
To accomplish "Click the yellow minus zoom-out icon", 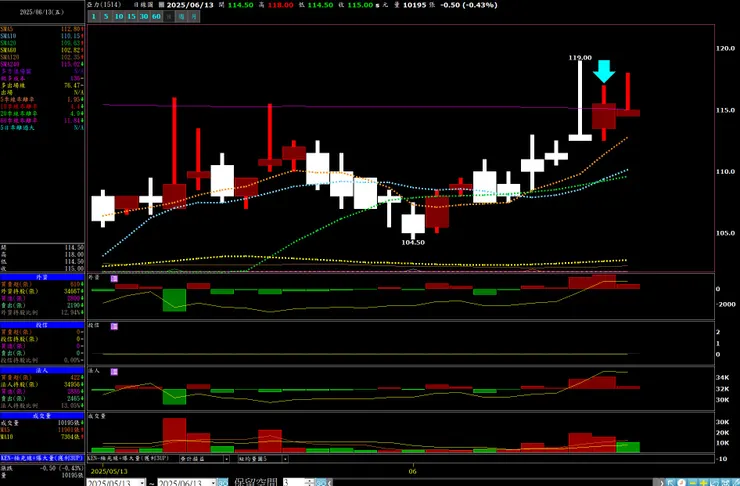I will (693, 483).
